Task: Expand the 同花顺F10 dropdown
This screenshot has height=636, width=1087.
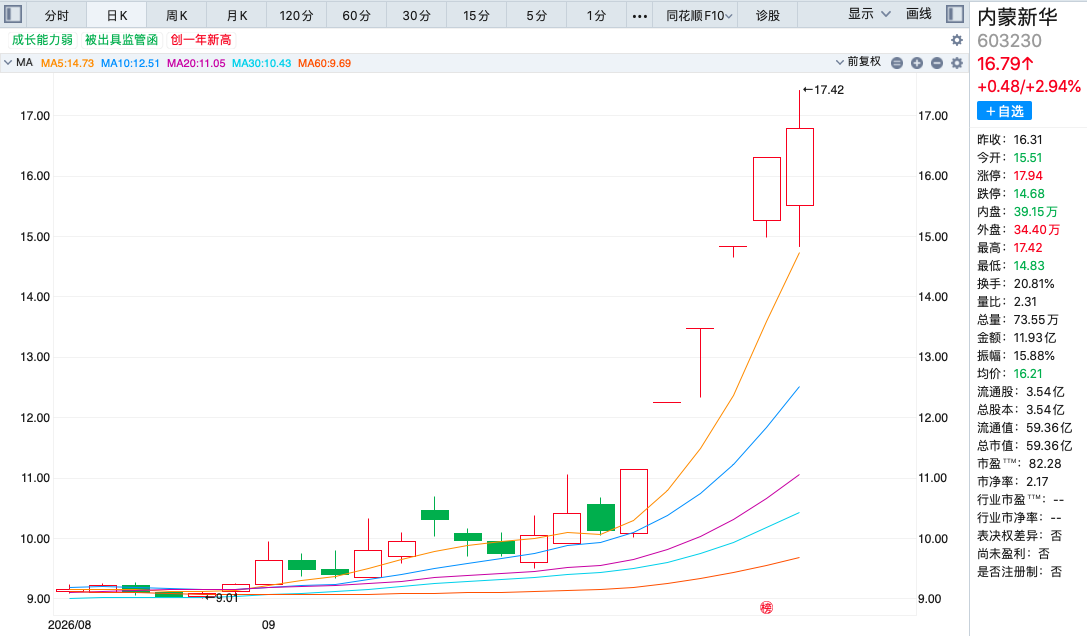Action: coord(699,15)
